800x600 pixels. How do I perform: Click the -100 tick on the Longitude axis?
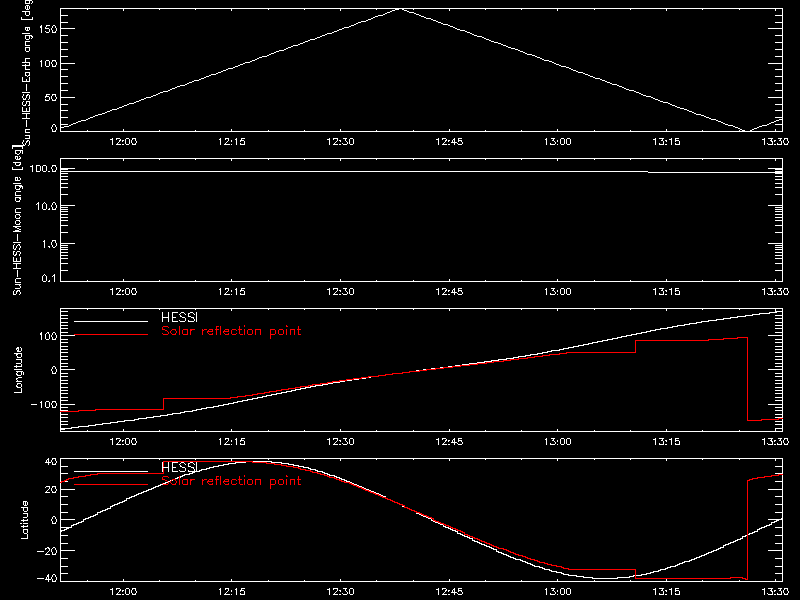(44, 404)
